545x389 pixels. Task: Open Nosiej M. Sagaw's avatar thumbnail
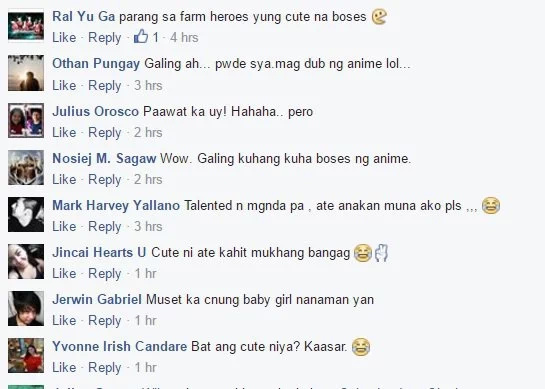26,167
